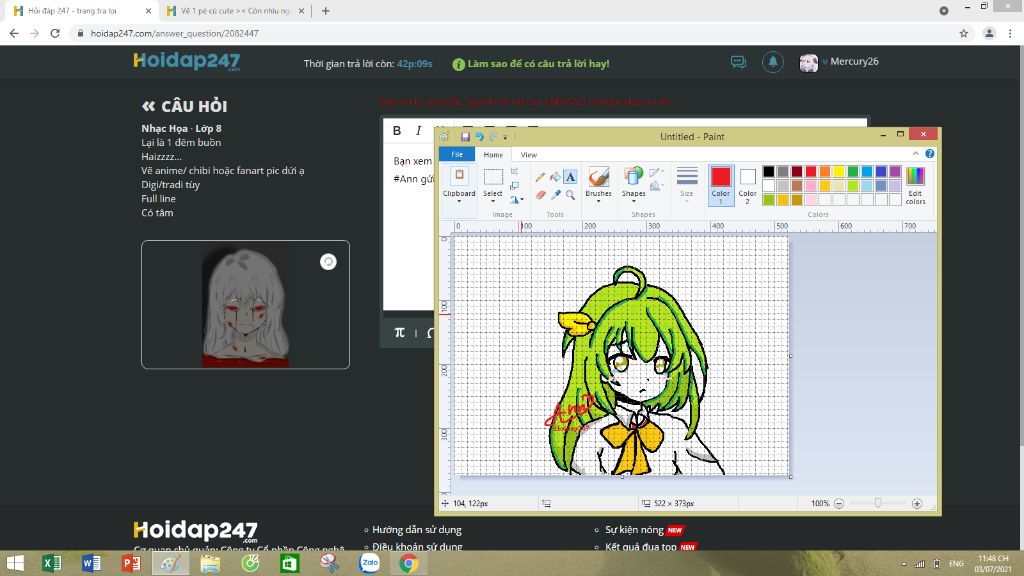Click the Undo arrow in Paint title bar

(479, 136)
